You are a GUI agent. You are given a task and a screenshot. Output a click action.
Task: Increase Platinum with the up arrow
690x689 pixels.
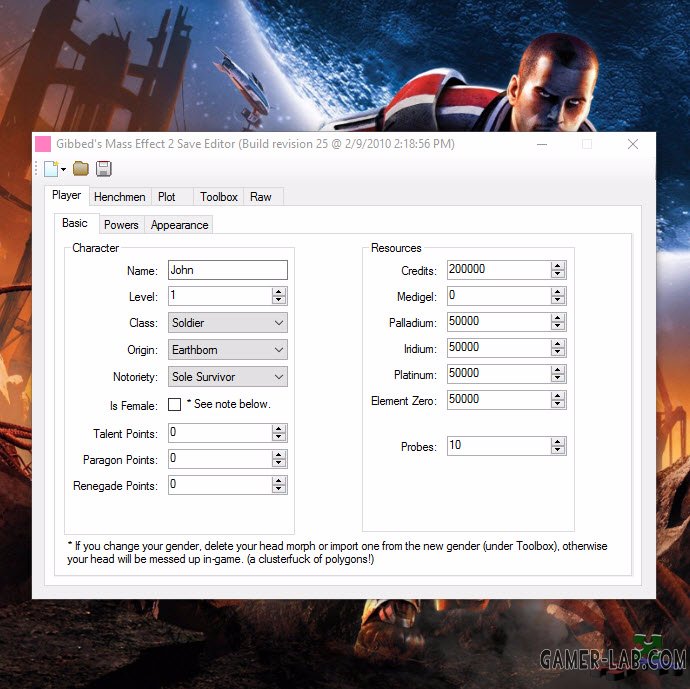(558, 370)
